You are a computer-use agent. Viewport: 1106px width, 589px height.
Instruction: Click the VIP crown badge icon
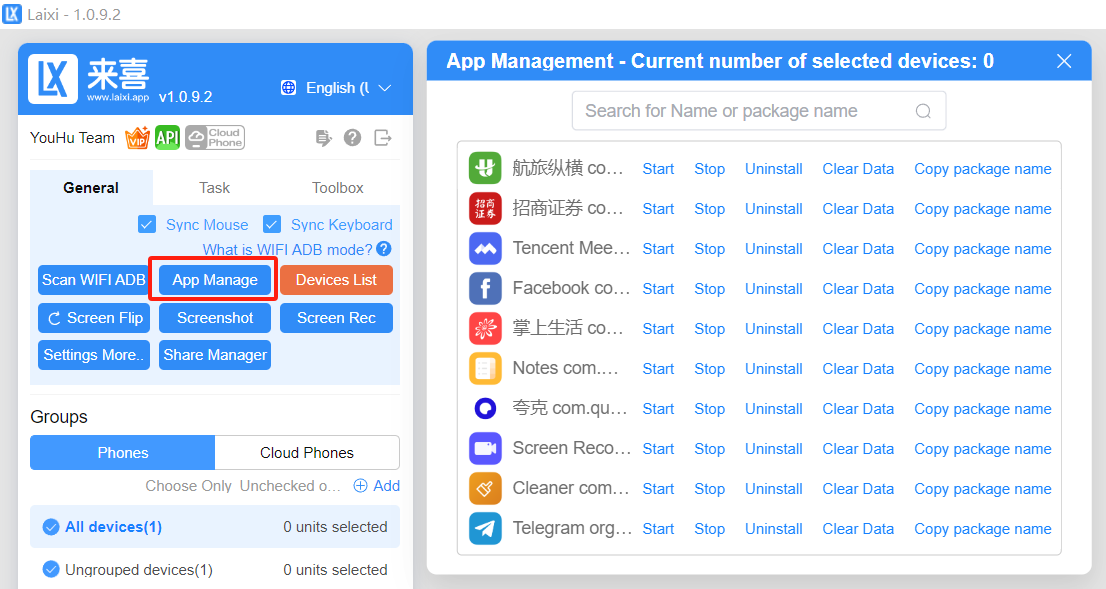(138, 138)
